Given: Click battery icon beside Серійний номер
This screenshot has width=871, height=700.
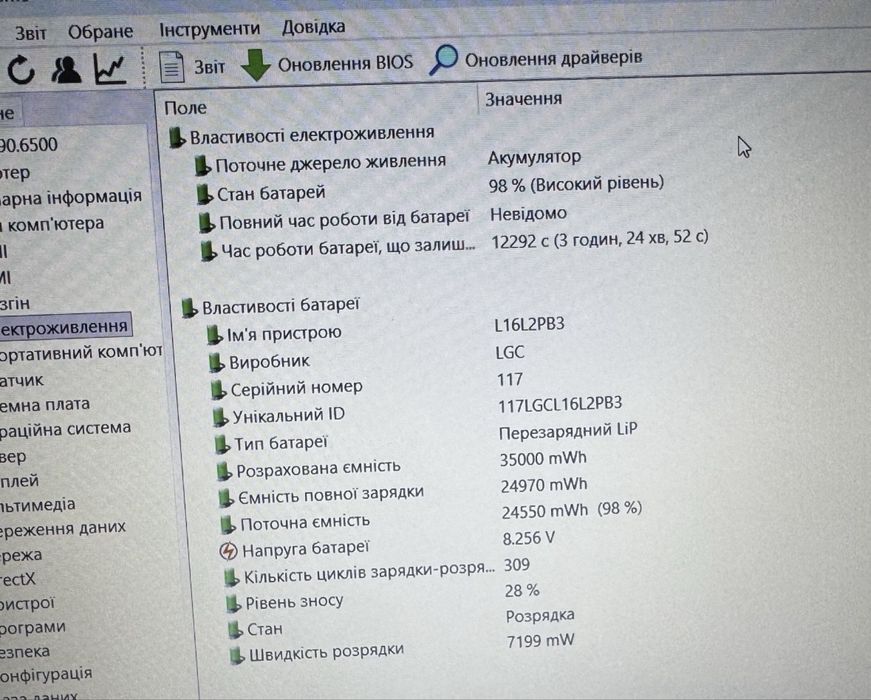Looking at the screenshot, I should [218, 390].
